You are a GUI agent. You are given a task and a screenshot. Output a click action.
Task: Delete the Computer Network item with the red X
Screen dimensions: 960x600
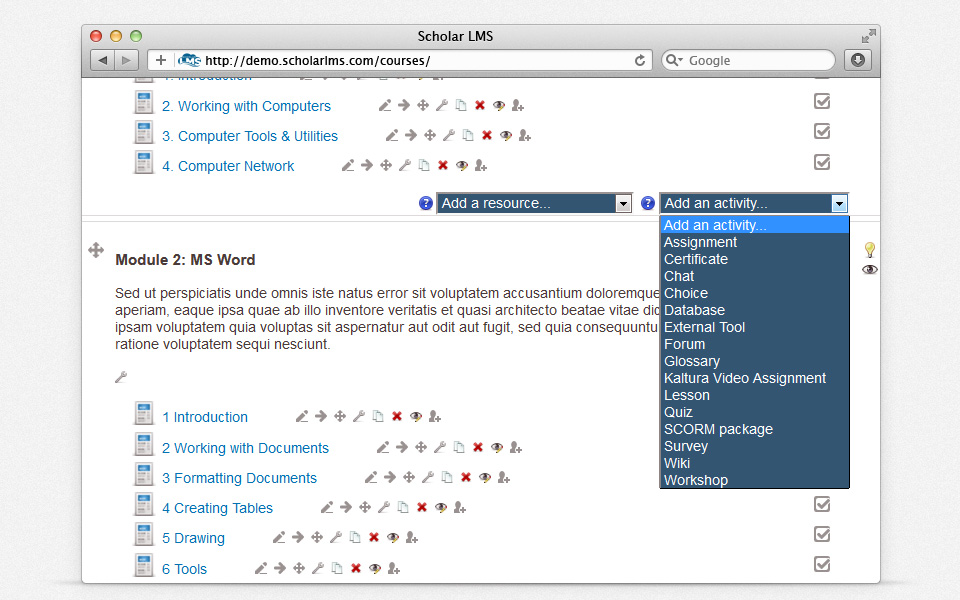[x=443, y=166]
